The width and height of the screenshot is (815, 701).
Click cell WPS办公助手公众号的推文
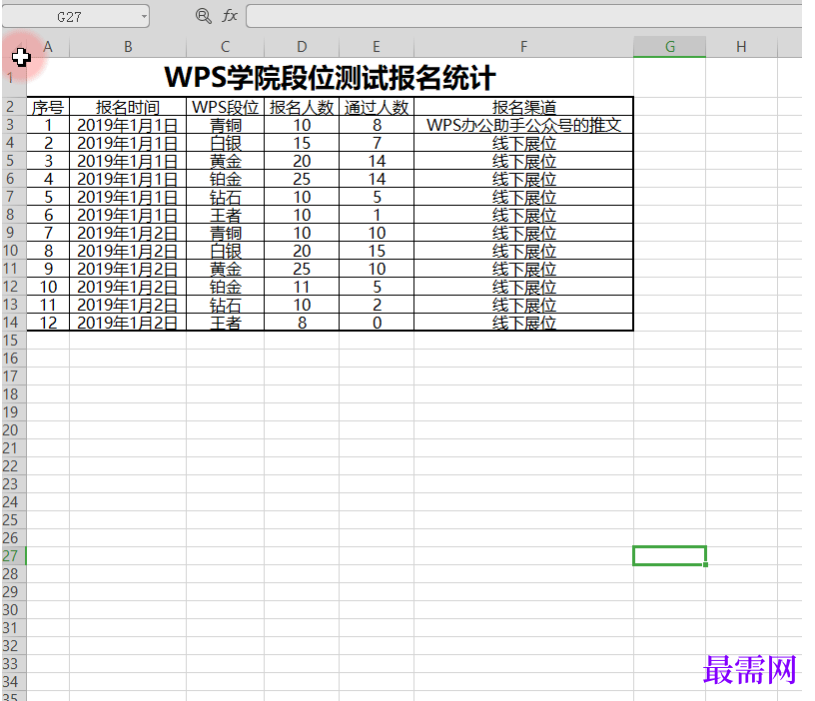523,125
